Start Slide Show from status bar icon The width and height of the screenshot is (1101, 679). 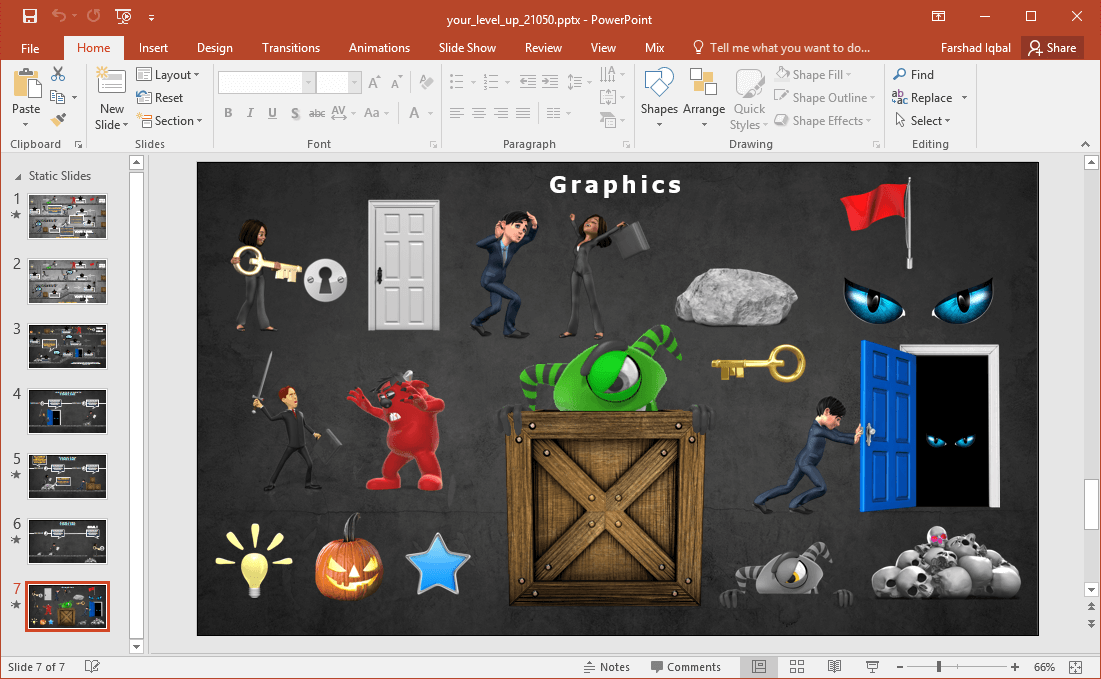(x=871, y=667)
